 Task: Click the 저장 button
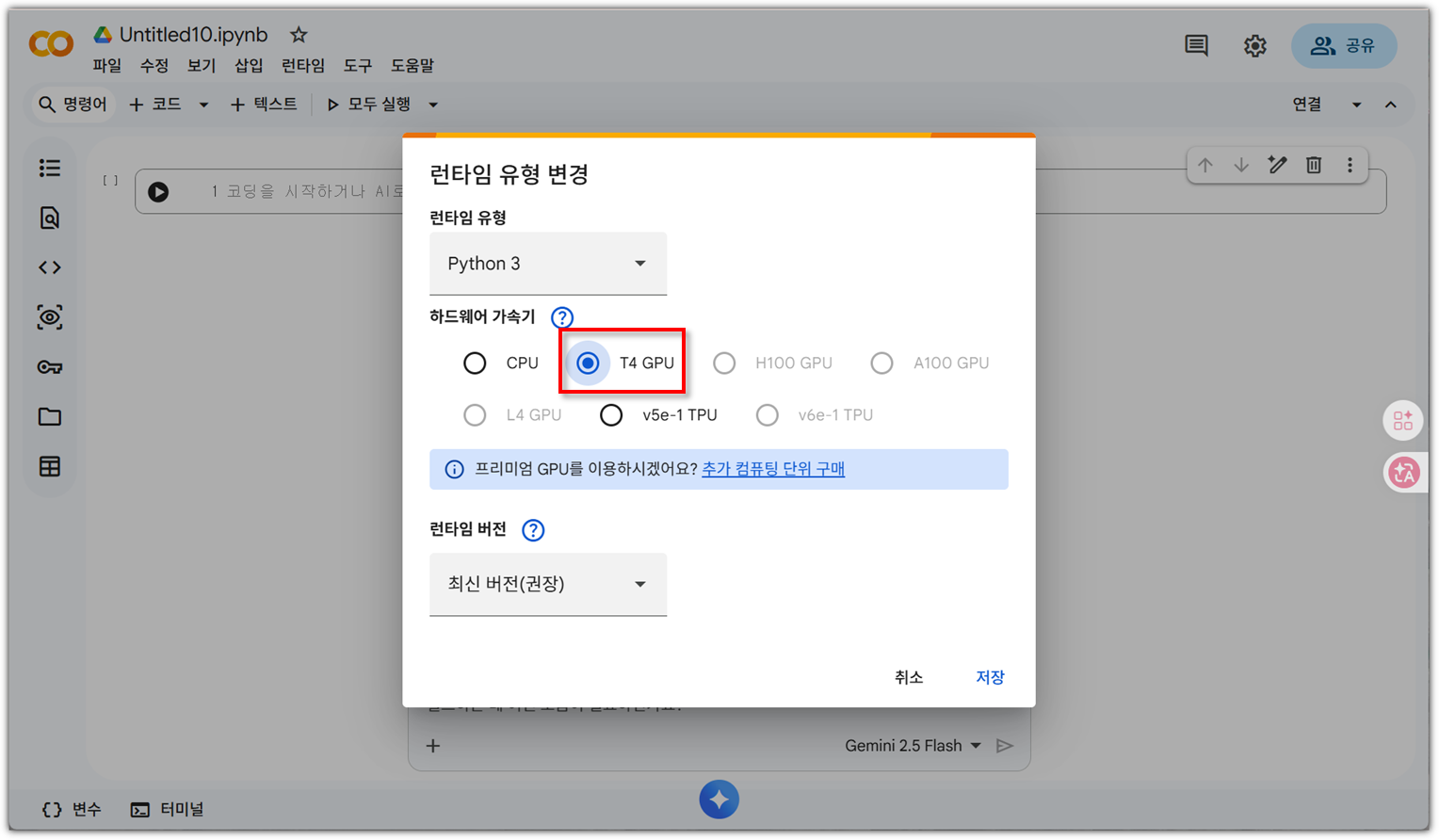990,677
